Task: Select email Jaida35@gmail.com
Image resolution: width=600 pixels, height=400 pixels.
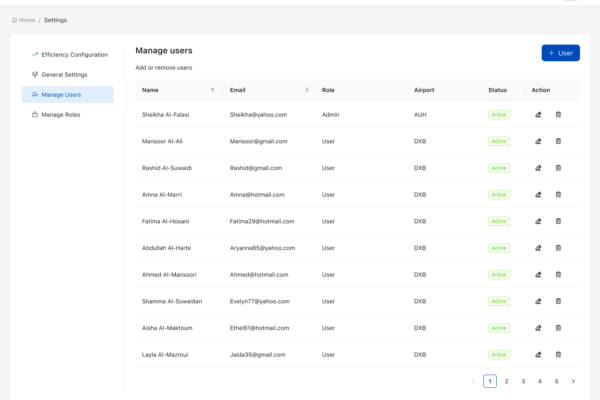Action: point(258,355)
